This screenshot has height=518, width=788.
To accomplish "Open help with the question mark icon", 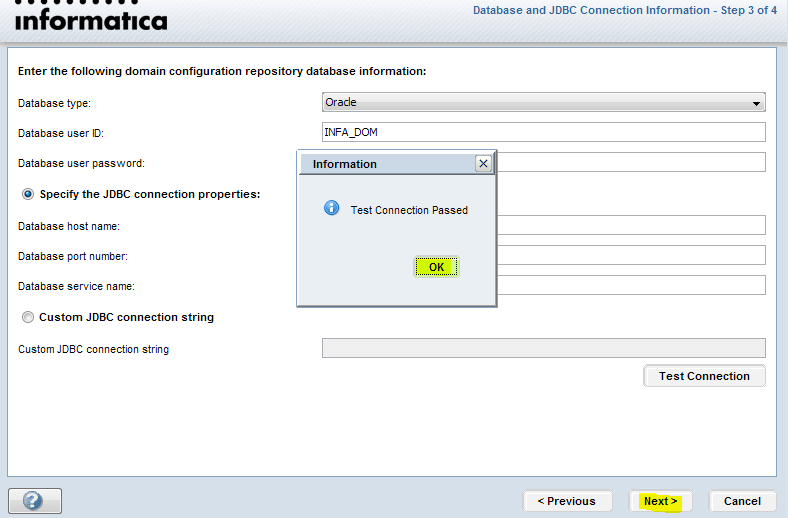I will pos(35,501).
